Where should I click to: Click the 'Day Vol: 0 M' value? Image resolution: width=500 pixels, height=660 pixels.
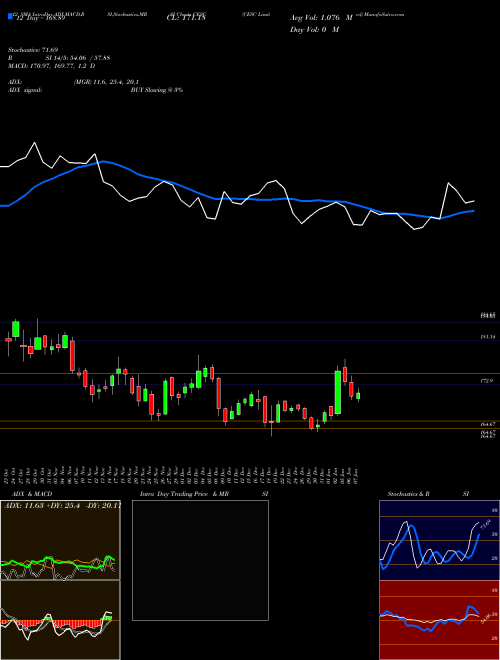[x=314, y=30]
